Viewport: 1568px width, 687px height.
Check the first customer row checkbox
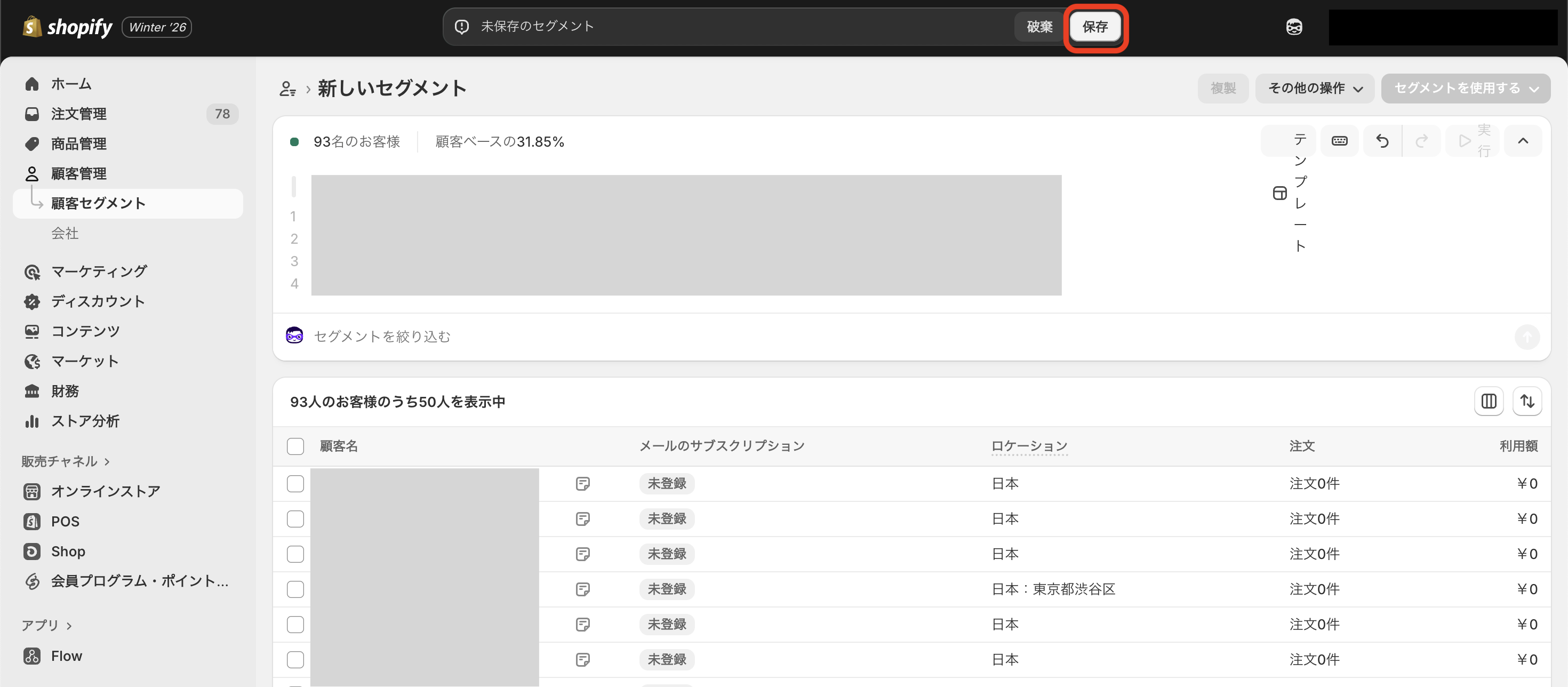[x=295, y=484]
